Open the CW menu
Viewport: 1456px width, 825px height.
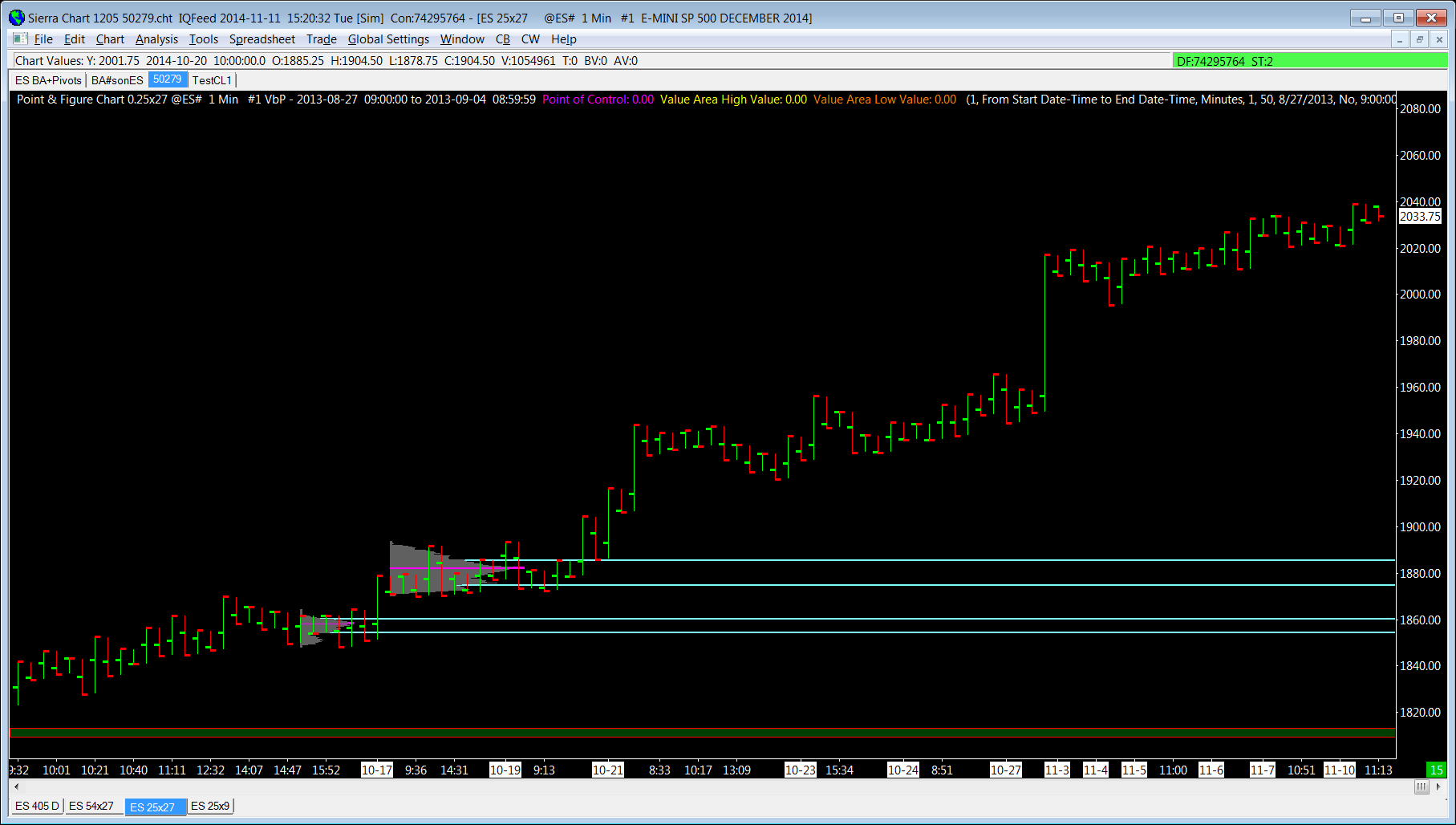click(530, 39)
